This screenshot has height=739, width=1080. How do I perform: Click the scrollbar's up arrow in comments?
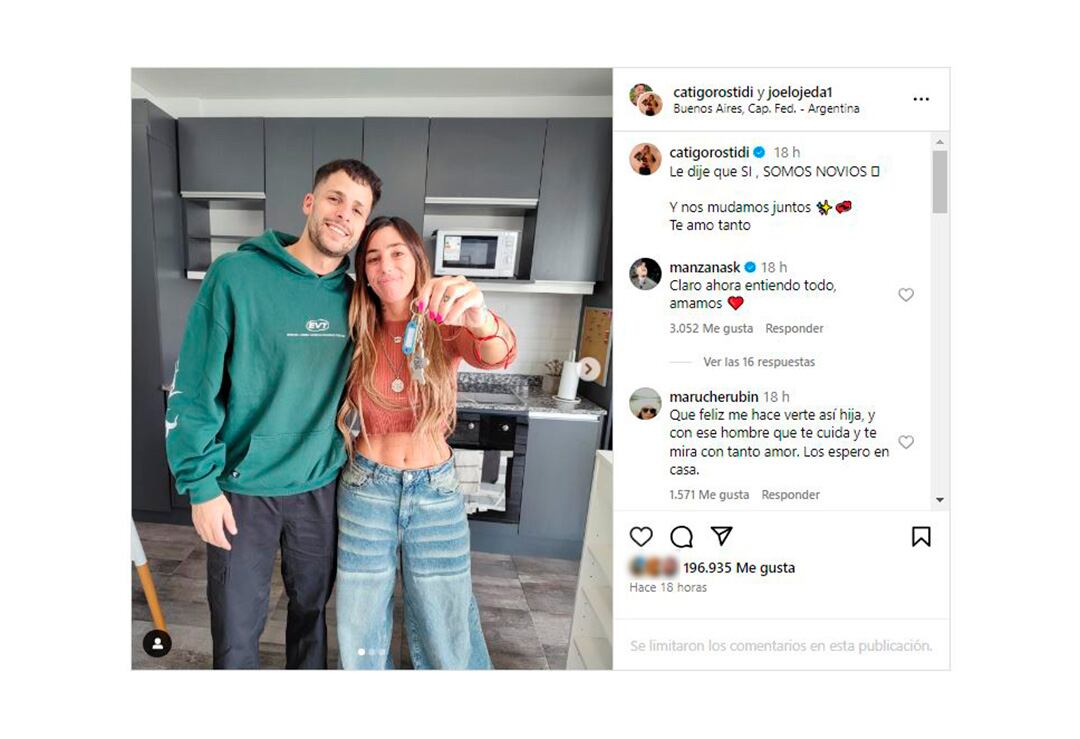[939, 142]
